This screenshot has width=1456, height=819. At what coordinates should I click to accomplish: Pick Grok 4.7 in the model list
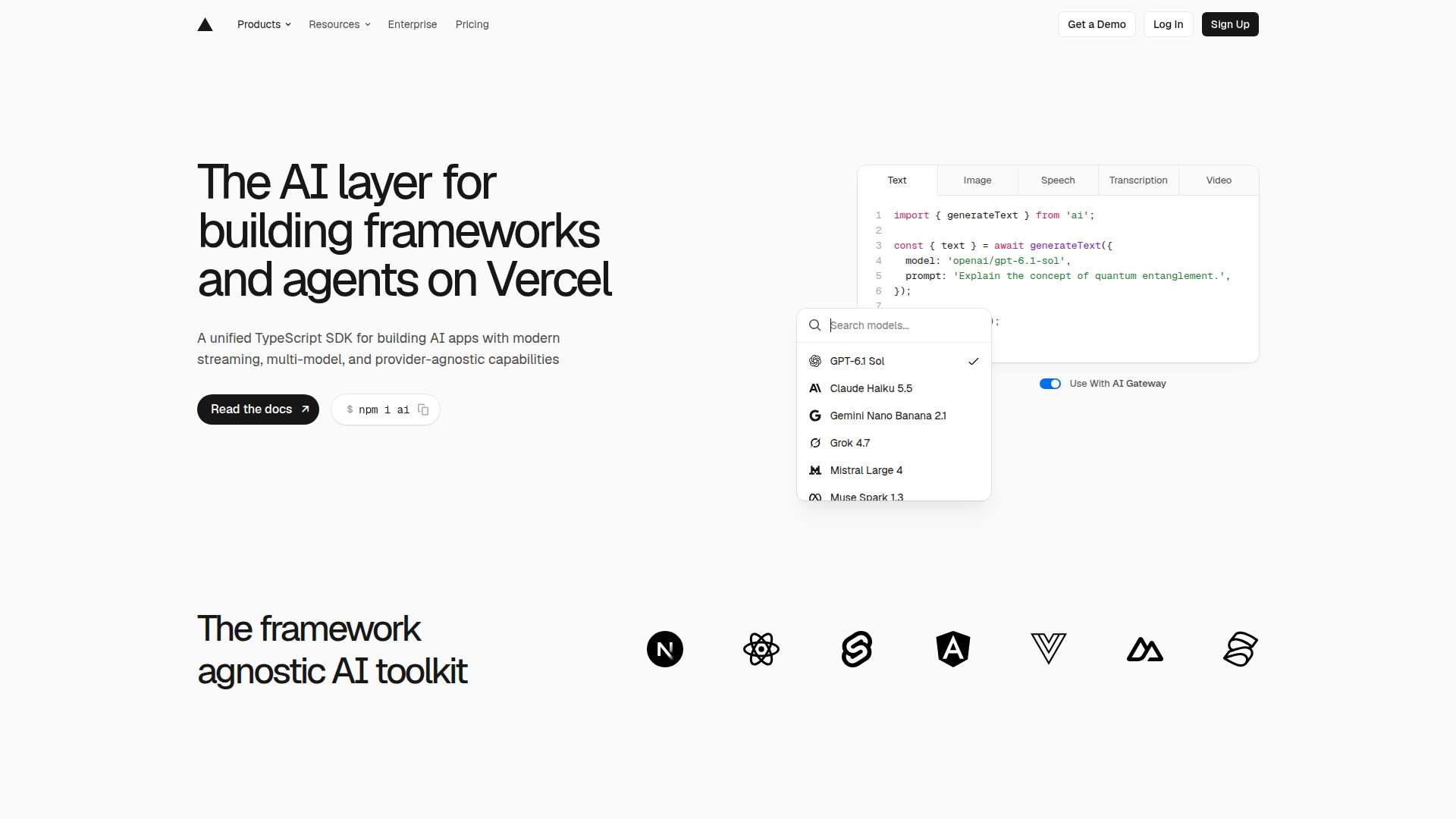(x=894, y=443)
